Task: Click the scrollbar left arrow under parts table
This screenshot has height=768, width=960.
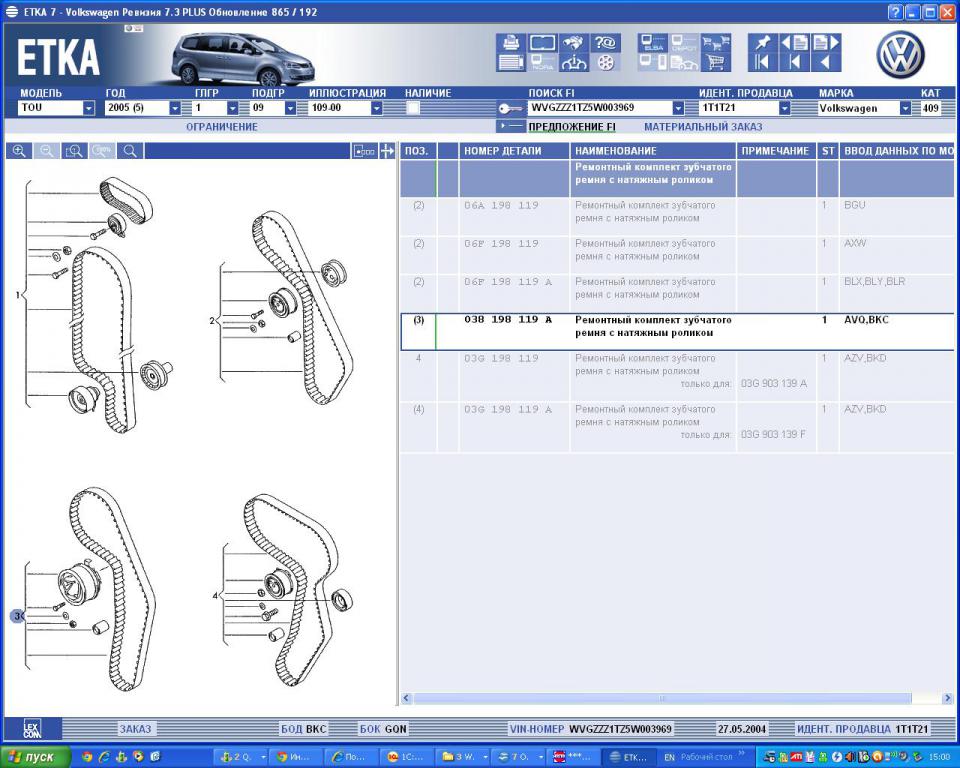Action: tap(407, 698)
